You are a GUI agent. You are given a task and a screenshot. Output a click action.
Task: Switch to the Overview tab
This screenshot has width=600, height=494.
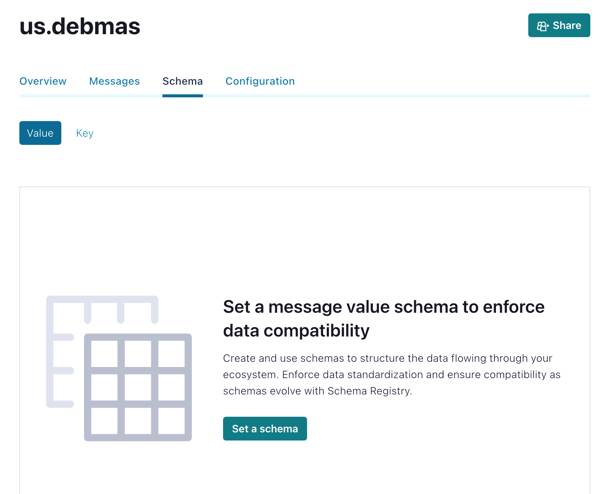(43, 81)
